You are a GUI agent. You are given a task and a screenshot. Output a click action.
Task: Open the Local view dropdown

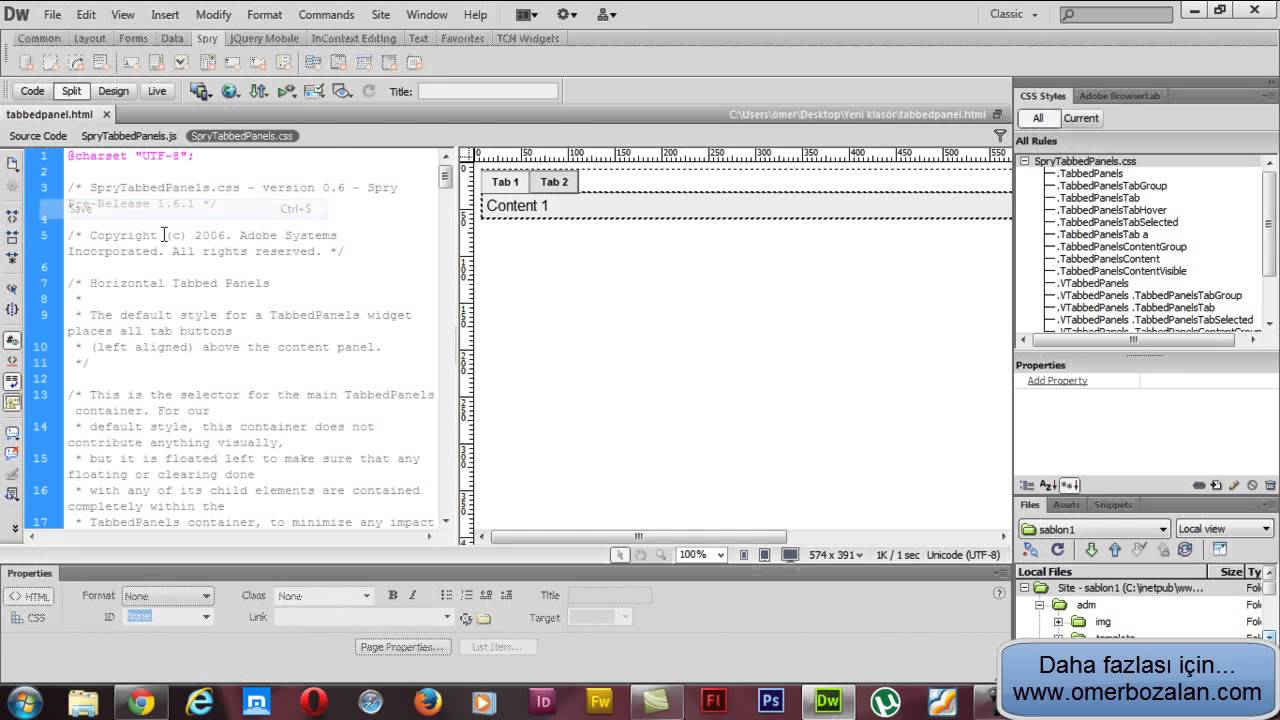[1225, 529]
